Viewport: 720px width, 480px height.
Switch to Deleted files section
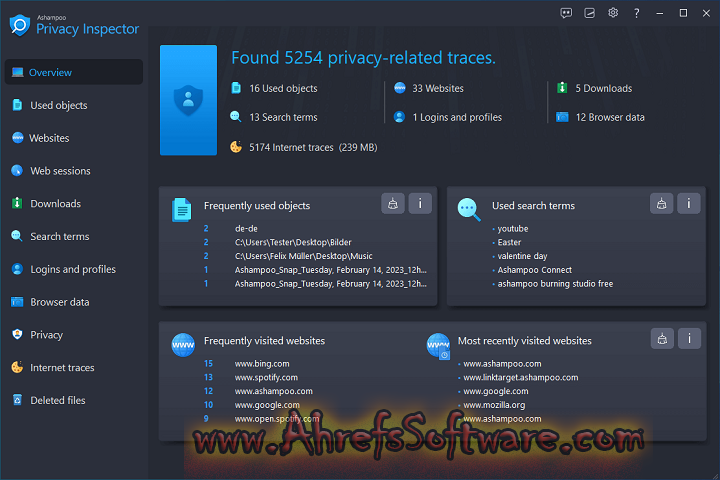(58, 400)
